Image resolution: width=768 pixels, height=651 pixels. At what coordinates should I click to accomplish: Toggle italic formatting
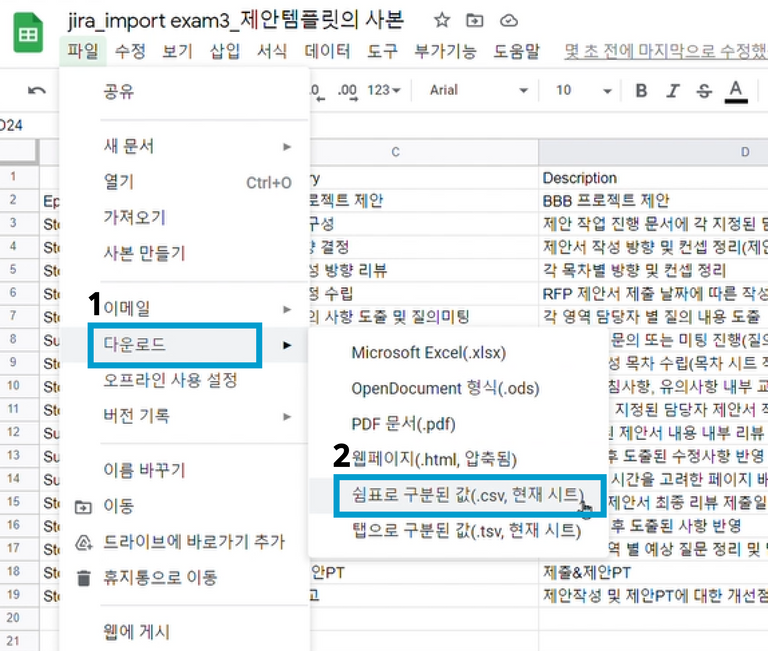[673, 91]
